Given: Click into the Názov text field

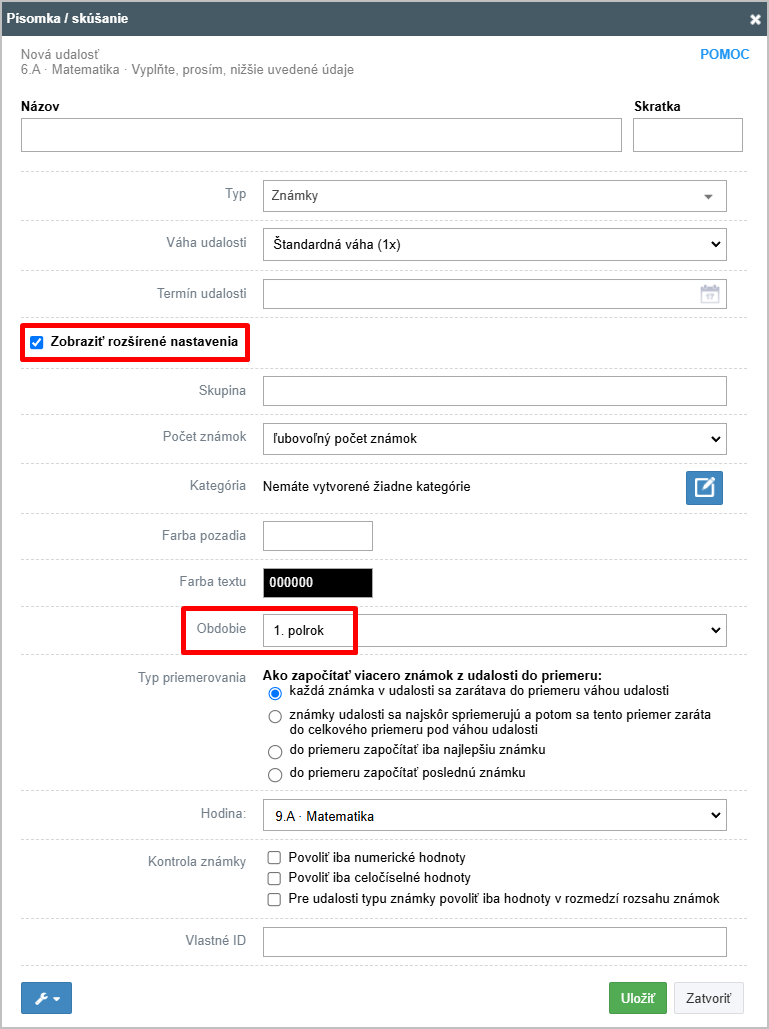Looking at the screenshot, I should 321,135.
